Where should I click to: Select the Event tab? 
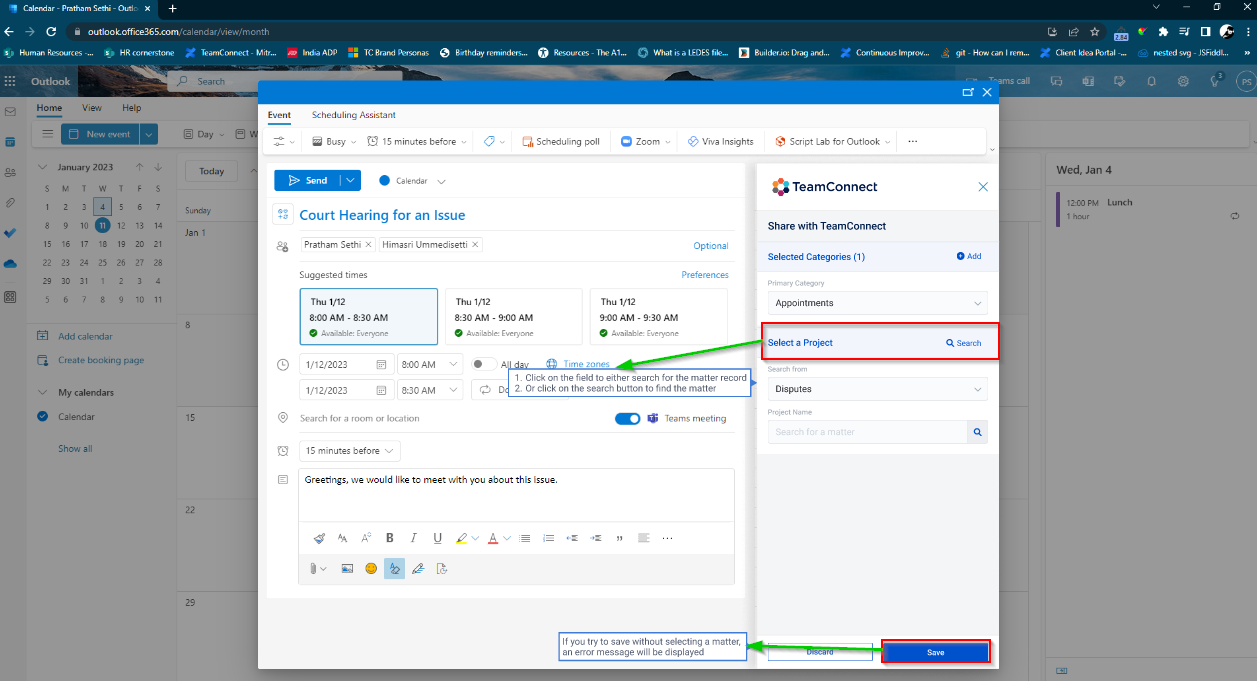pos(279,115)
